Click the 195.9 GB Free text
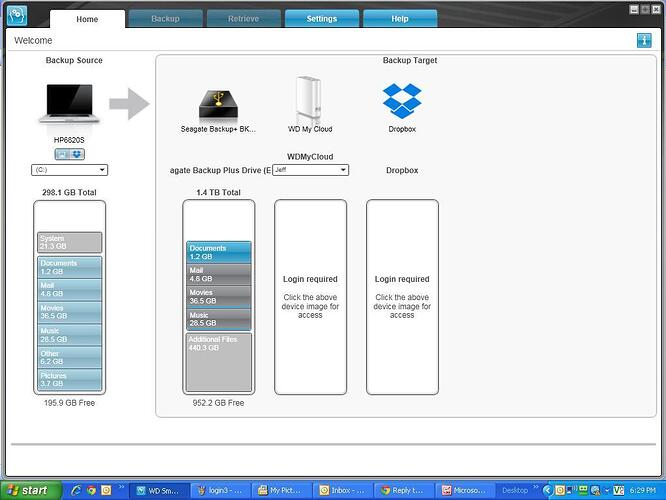666x500 pixels. click(69, 403)
